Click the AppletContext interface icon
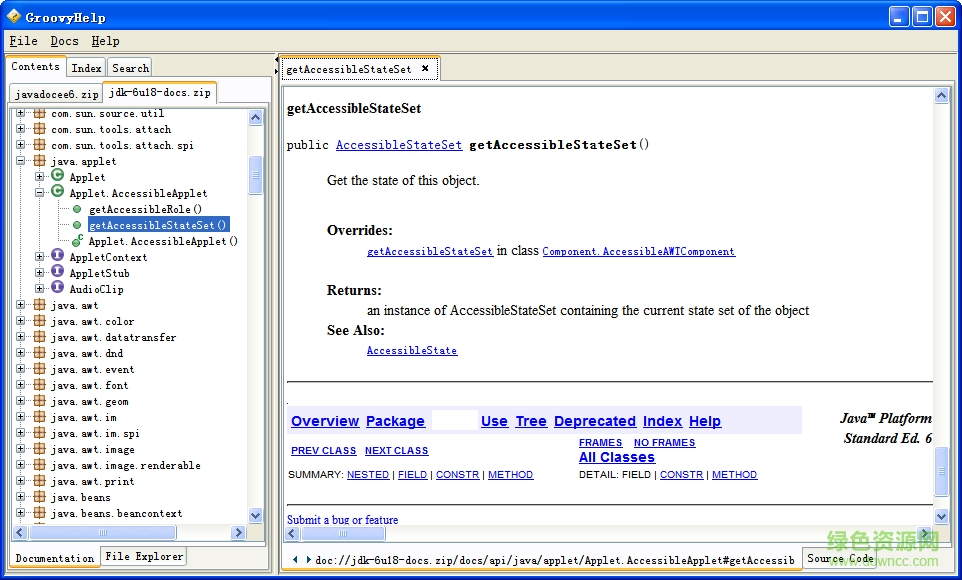Image resolution: width=962 pixels, height=580 pixels. (58, 257)
